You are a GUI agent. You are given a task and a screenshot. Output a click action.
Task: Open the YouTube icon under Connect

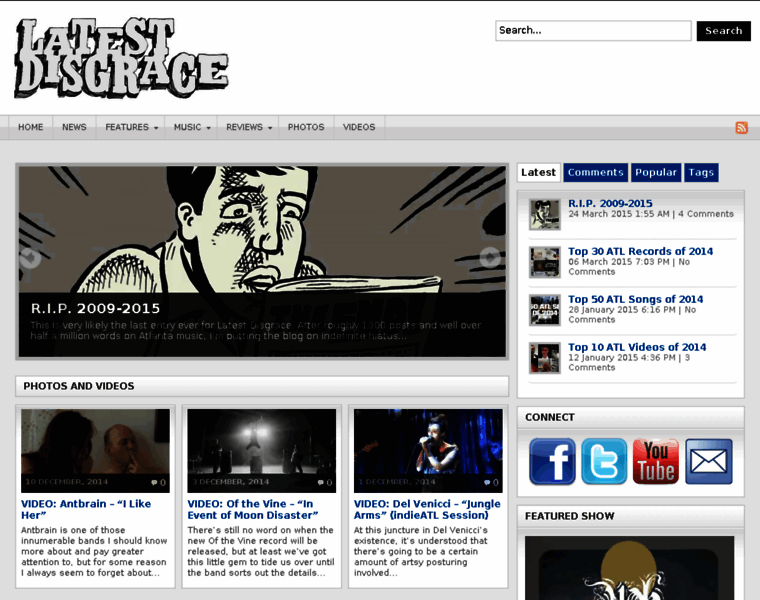pos(656,462)
